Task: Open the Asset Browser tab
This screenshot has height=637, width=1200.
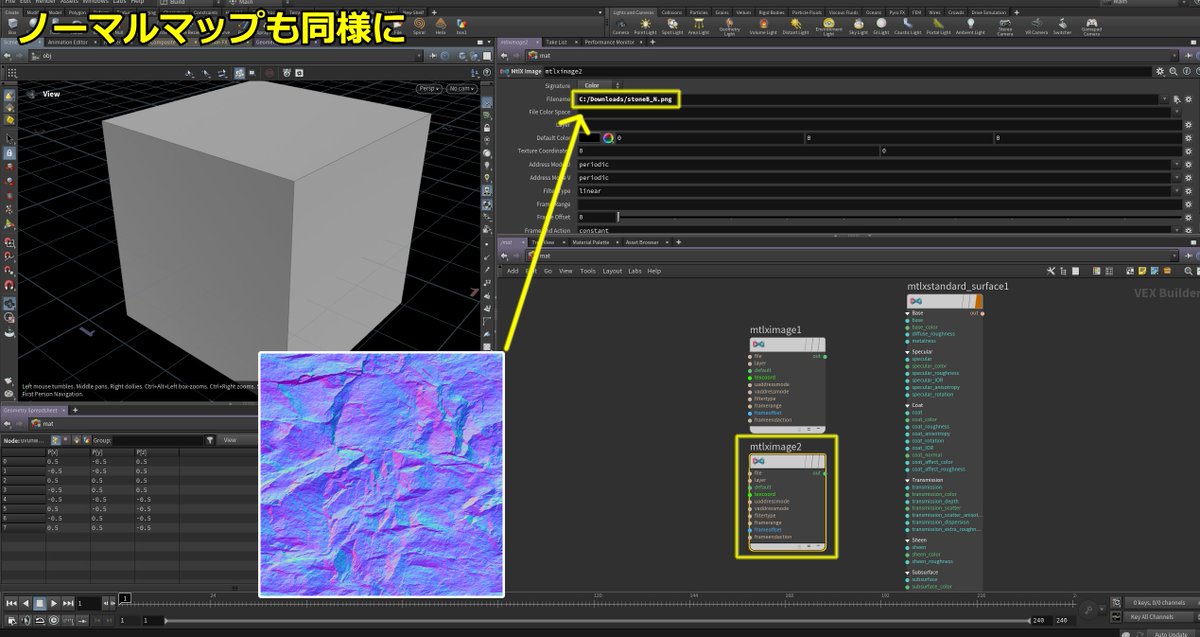Action: click(642, 242)
